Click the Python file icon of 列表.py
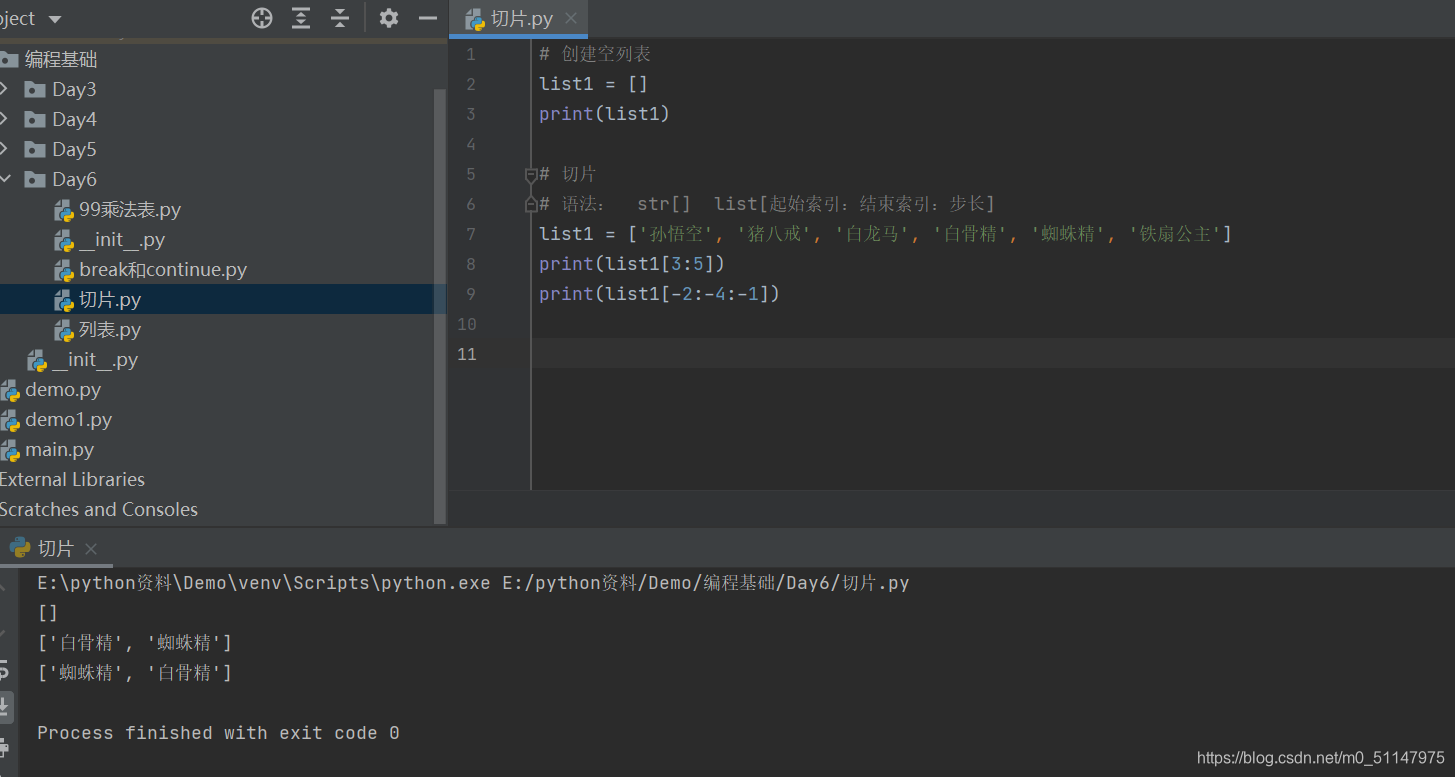This screenshot has height=777, width=1455. coord(64,330)
